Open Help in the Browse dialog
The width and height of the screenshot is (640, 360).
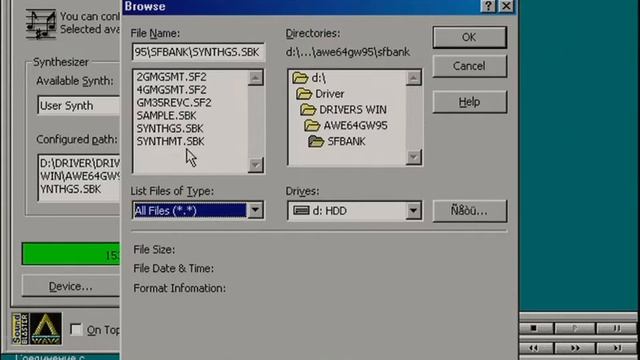click(x=469, y=102)
